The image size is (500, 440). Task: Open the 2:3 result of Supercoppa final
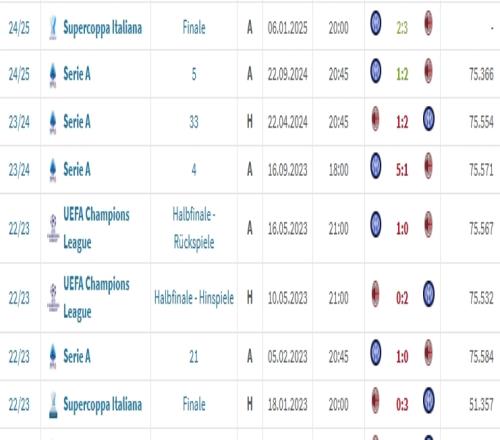(x=402, y=28)
